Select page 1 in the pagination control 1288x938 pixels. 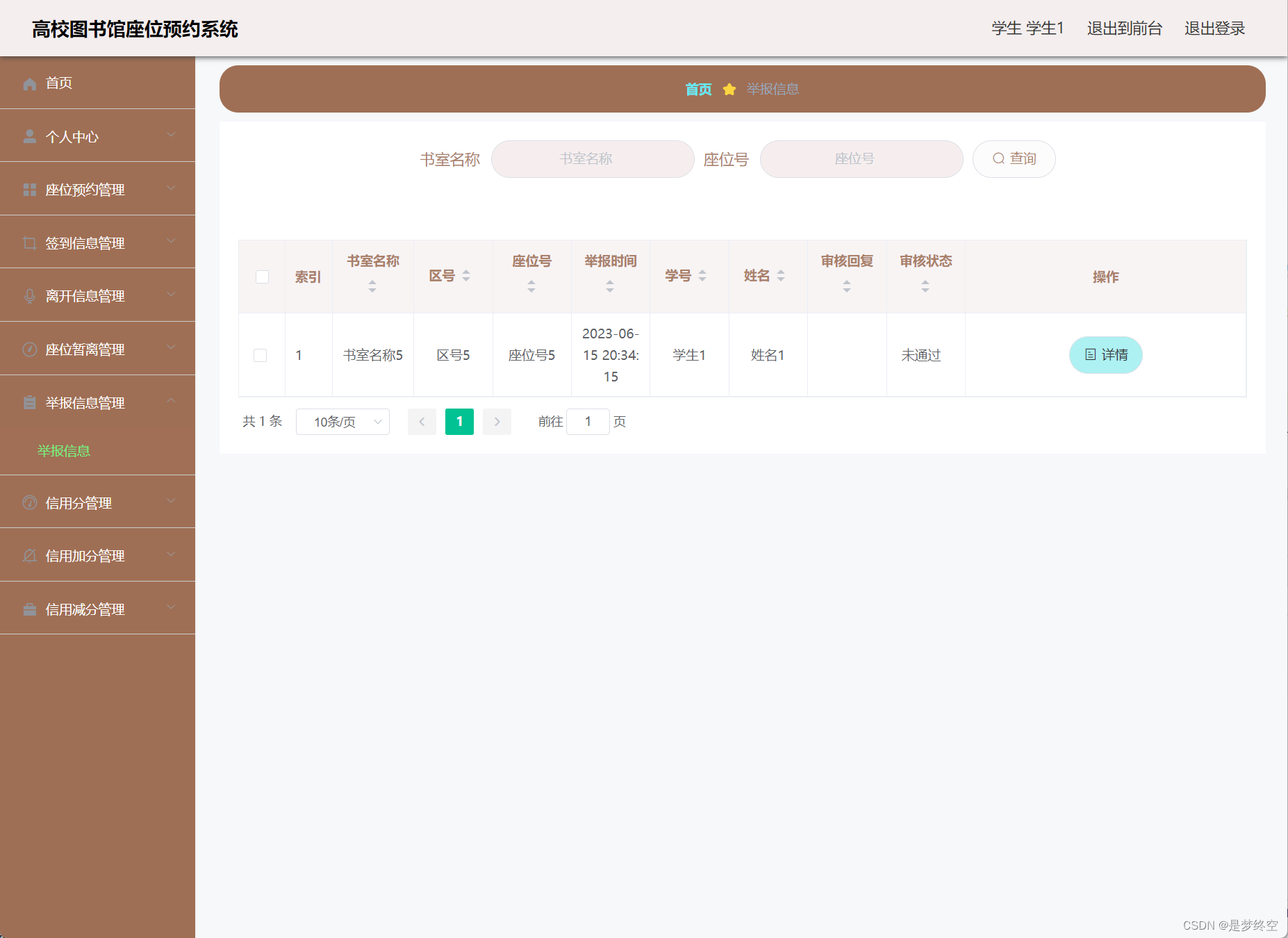[x=459, y=421]
